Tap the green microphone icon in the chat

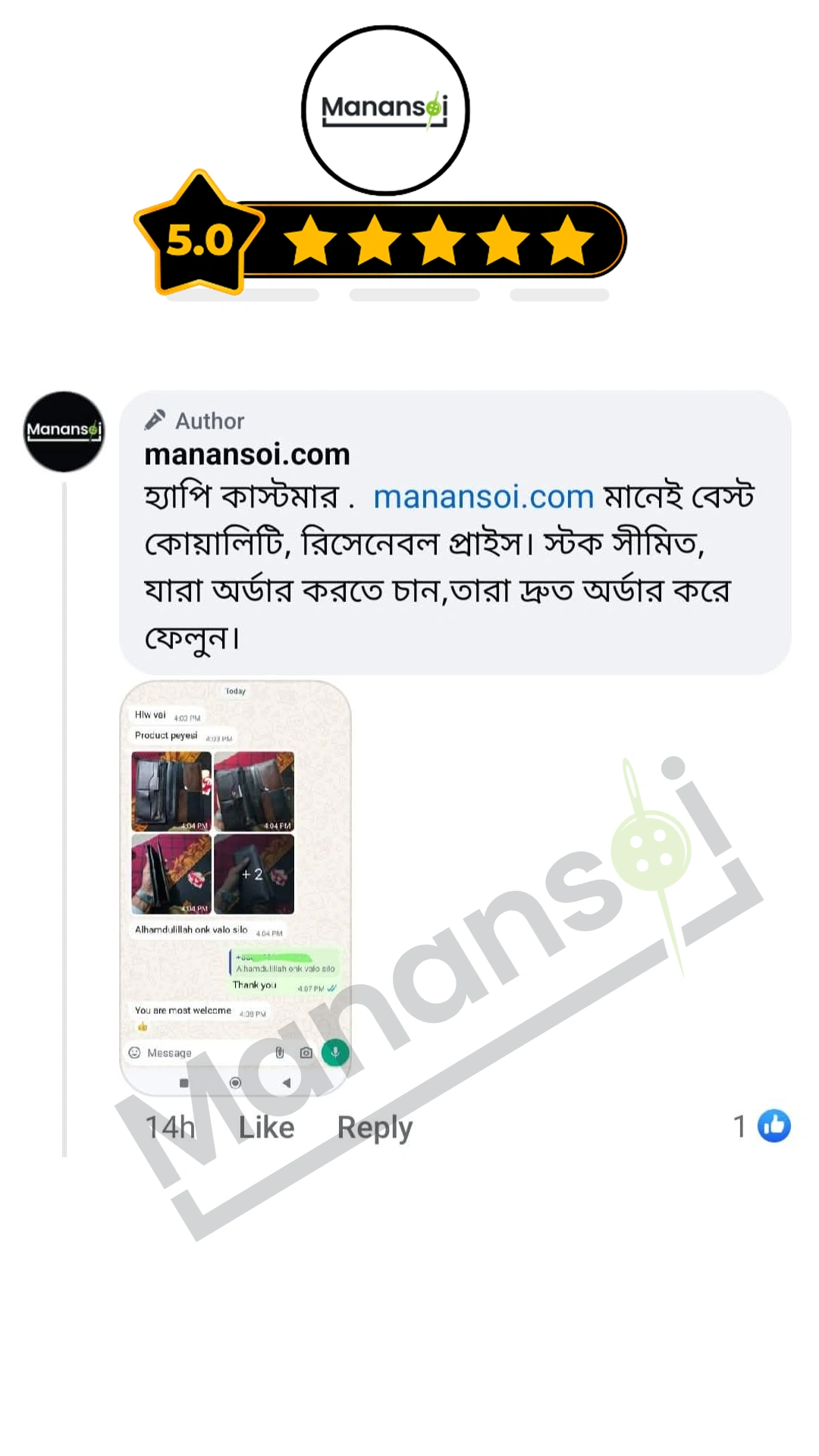point(335,1052)
